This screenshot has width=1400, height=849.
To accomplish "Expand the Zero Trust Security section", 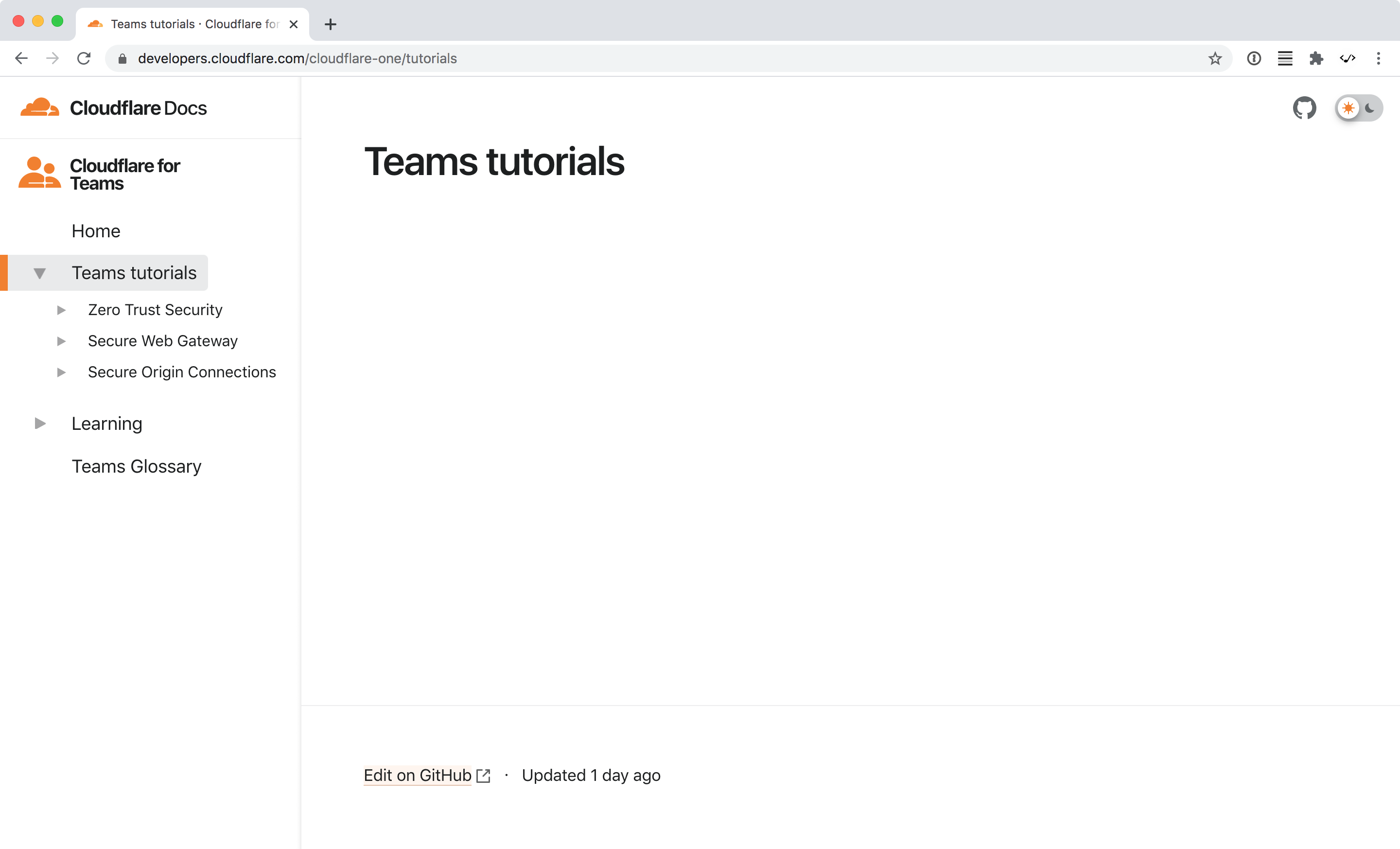I will tap(61, 310).
